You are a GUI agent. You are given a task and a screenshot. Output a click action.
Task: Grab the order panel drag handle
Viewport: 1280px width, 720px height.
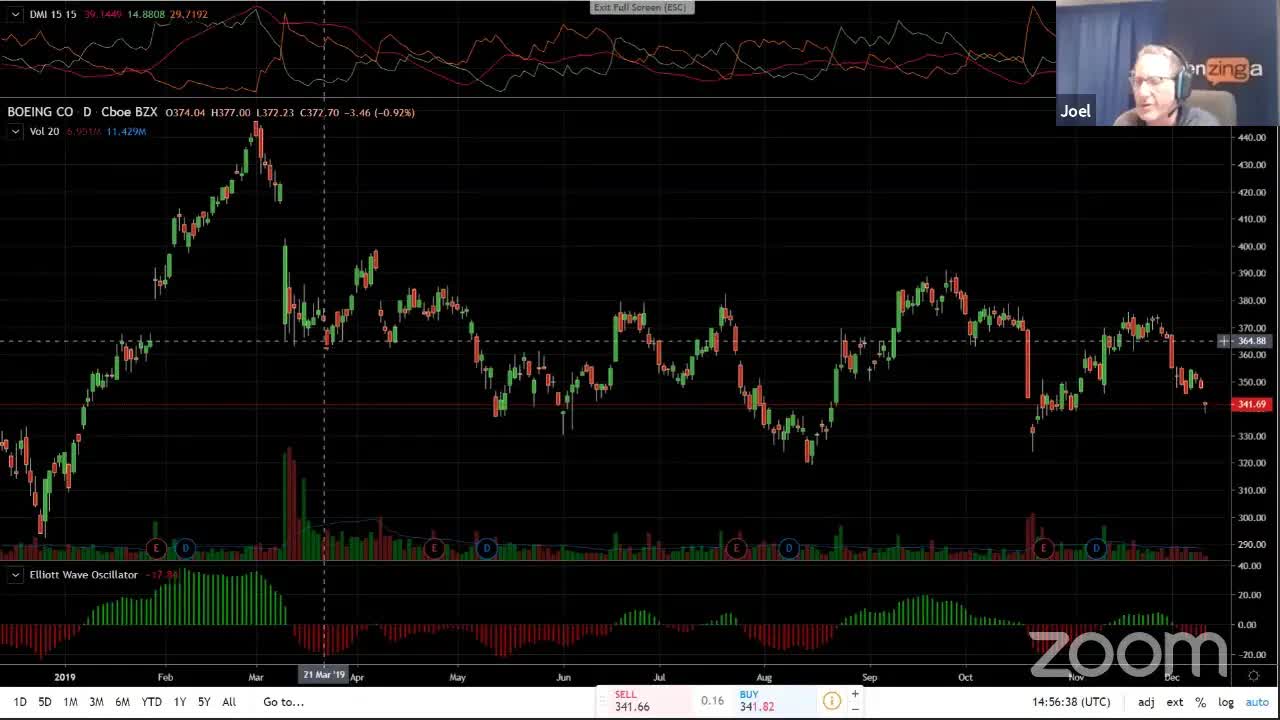click(603, 701)
